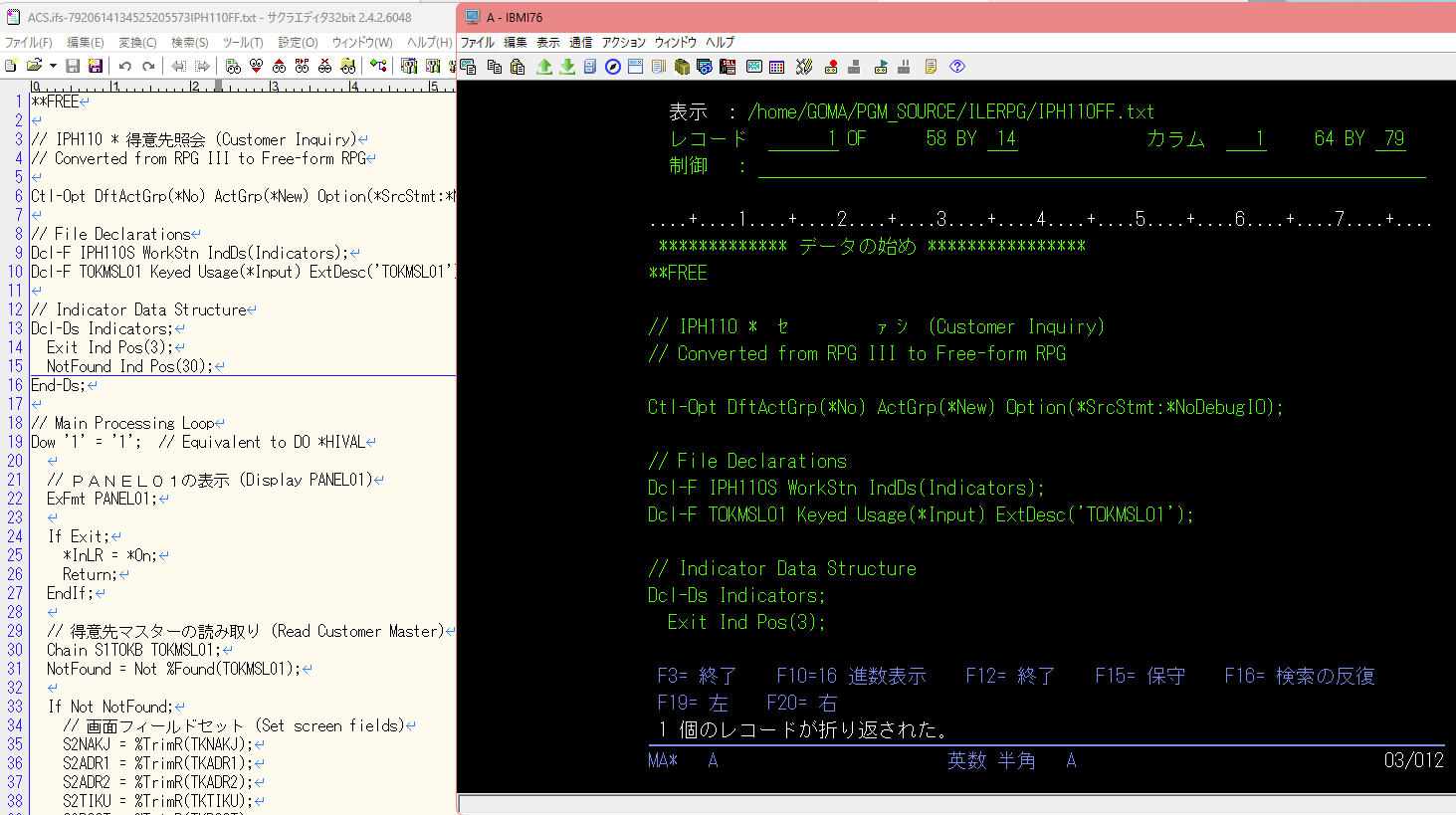The height and width of the screenshot is (815, 1456).
Task: Click the screen-copy icon in IBMi76 toolbar
Action: pyautogui.click(x=468, y=67)
